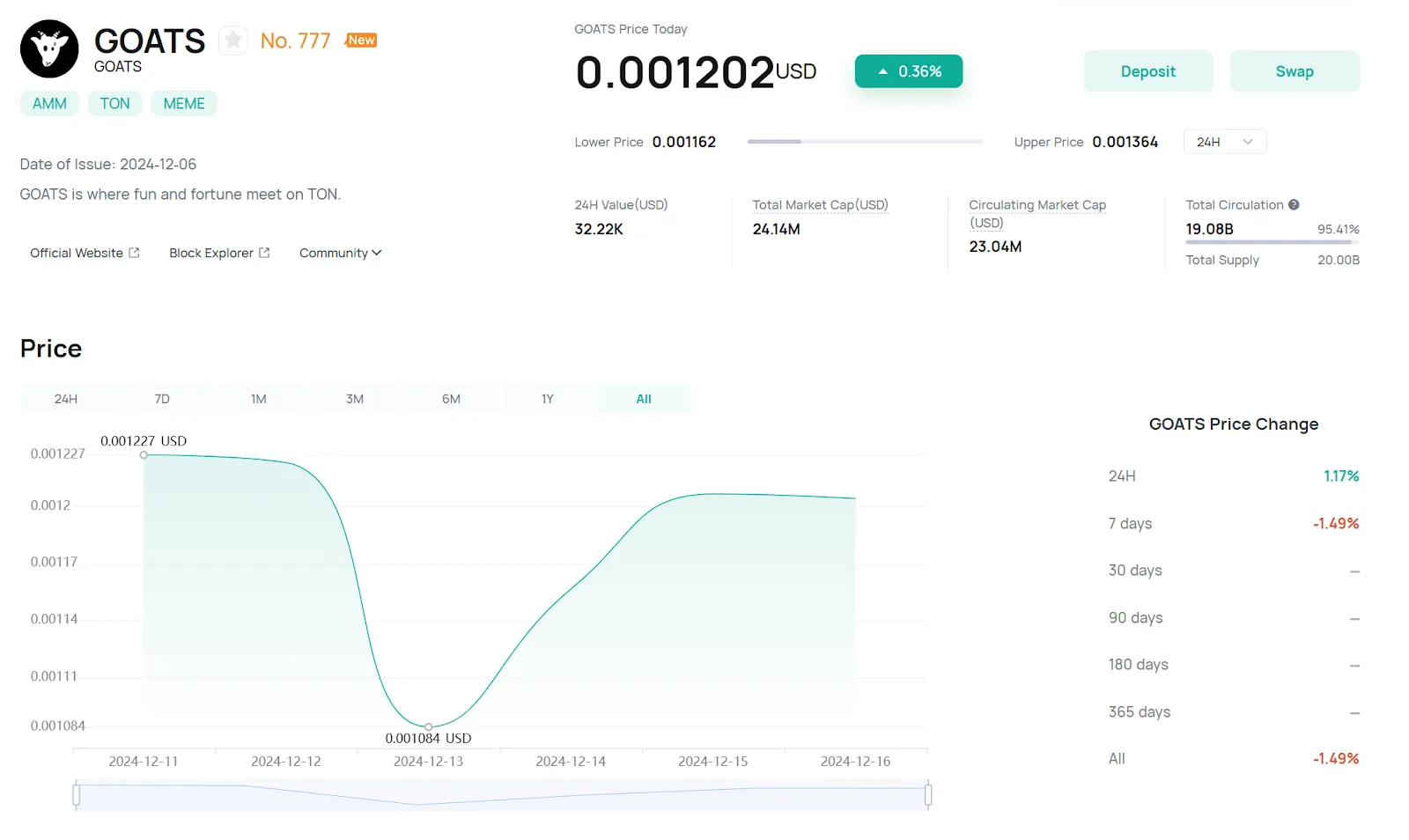1409x840 pixels.
Task: Select the 7D chart tab
Action: pos(162,399)
